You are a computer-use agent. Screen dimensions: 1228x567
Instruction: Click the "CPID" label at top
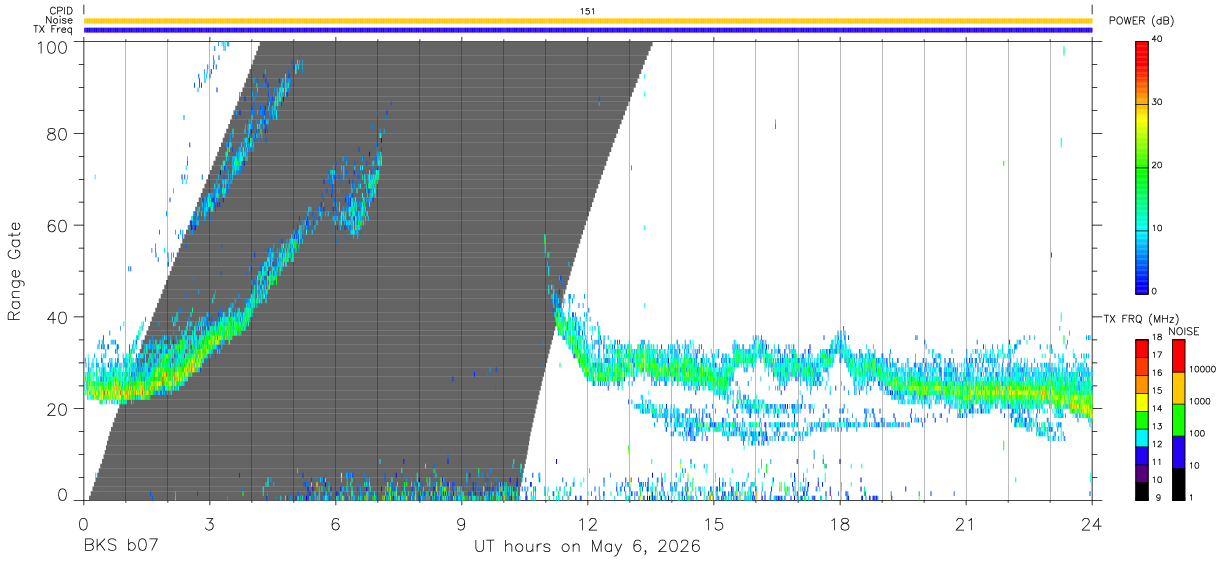[x=62, y=11]
